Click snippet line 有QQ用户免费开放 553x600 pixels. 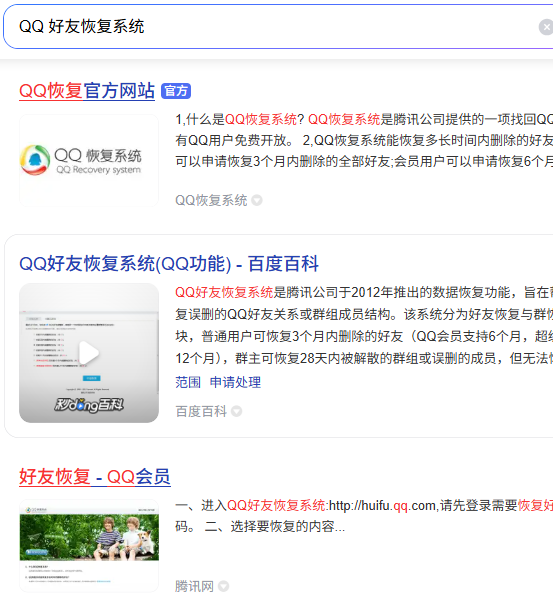(364, 140)
